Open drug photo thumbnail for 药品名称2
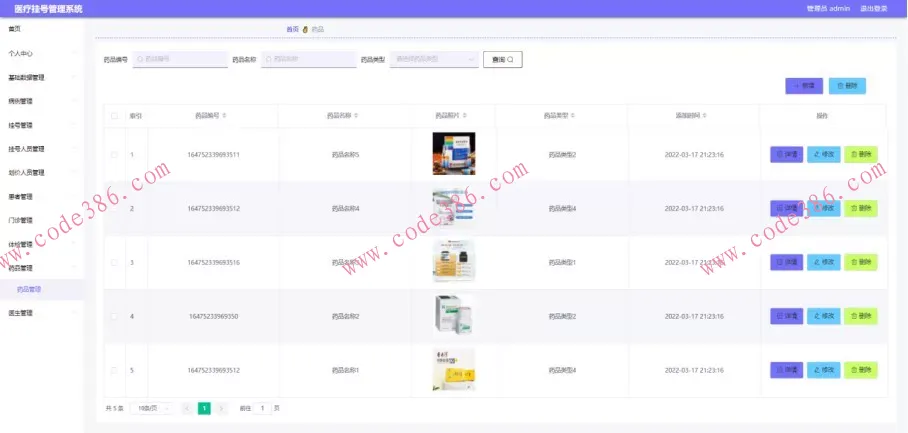Viewport: 908px width, 433px height. (454, 315)
